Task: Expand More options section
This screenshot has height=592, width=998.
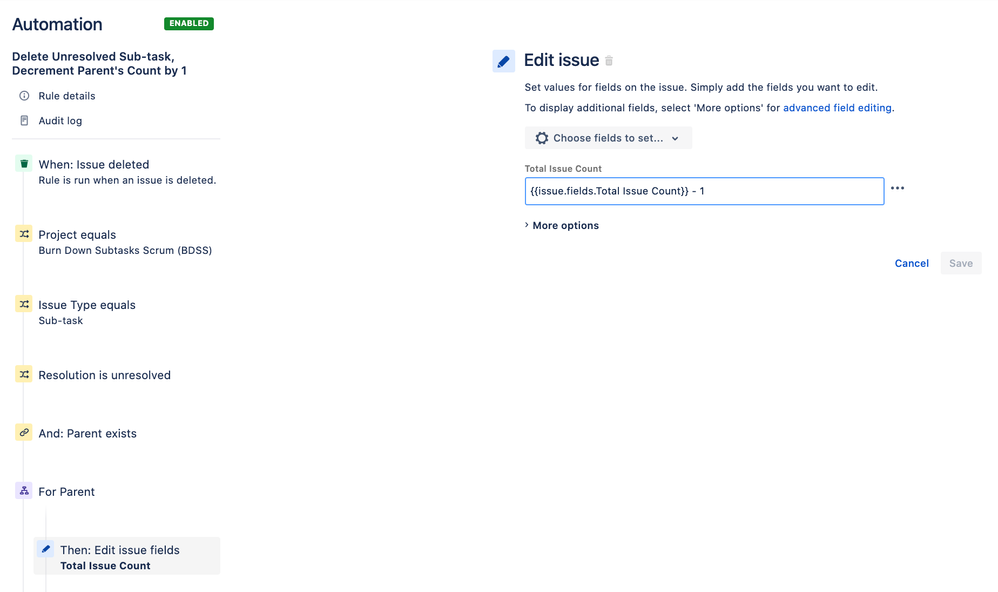Action: point(562,225)
